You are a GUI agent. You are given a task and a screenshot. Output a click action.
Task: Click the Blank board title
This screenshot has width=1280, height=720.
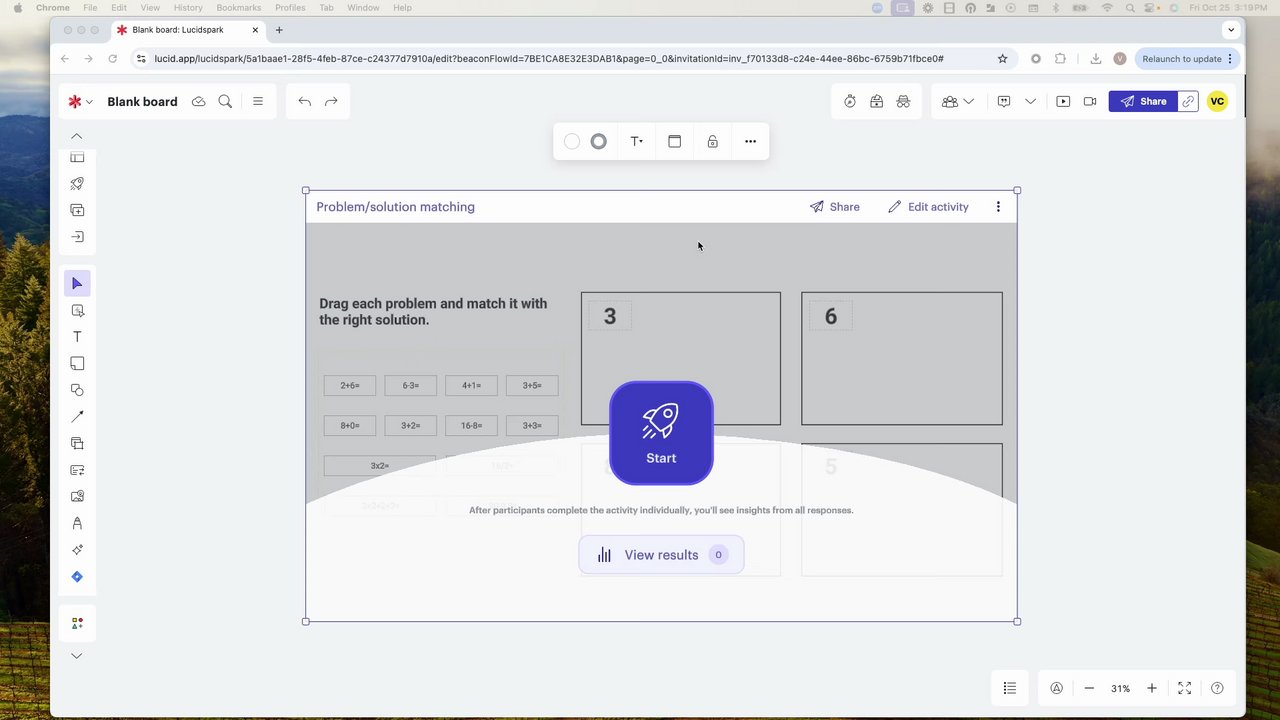tap(142, 102)
